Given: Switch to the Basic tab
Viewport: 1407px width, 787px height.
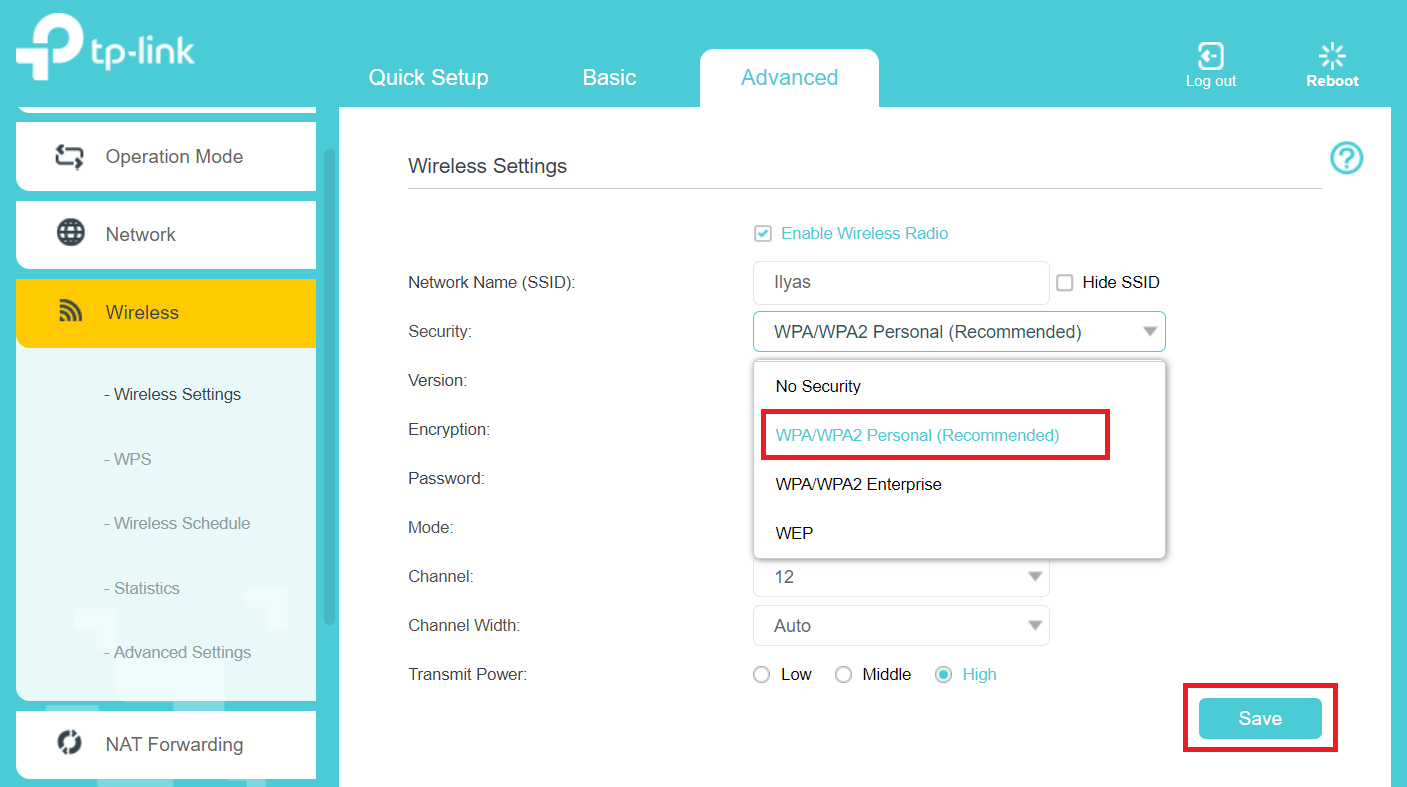Looking at the screenshot, I should point(609,77).
